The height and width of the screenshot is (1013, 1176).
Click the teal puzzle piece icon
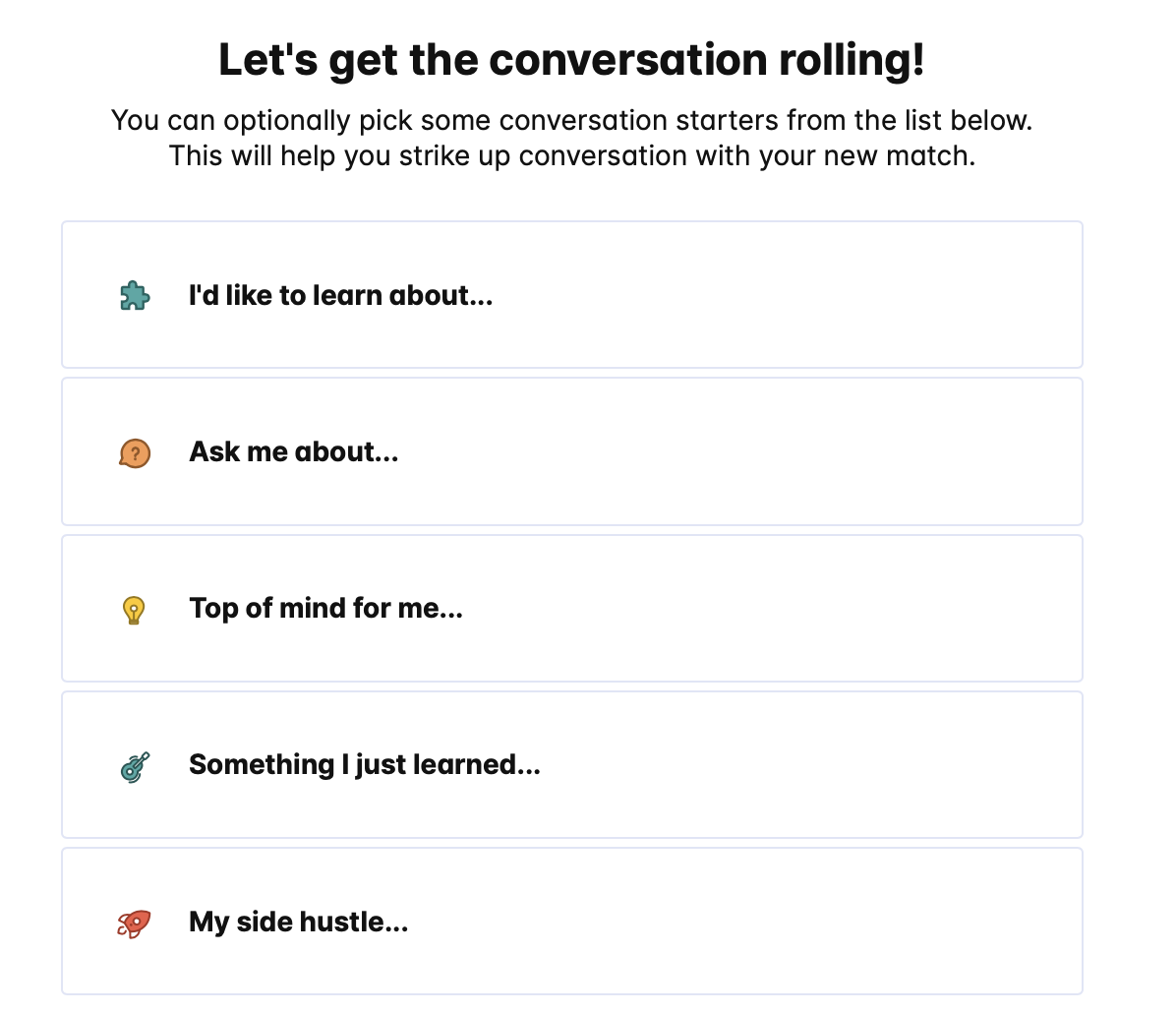[x=134, y=296]
